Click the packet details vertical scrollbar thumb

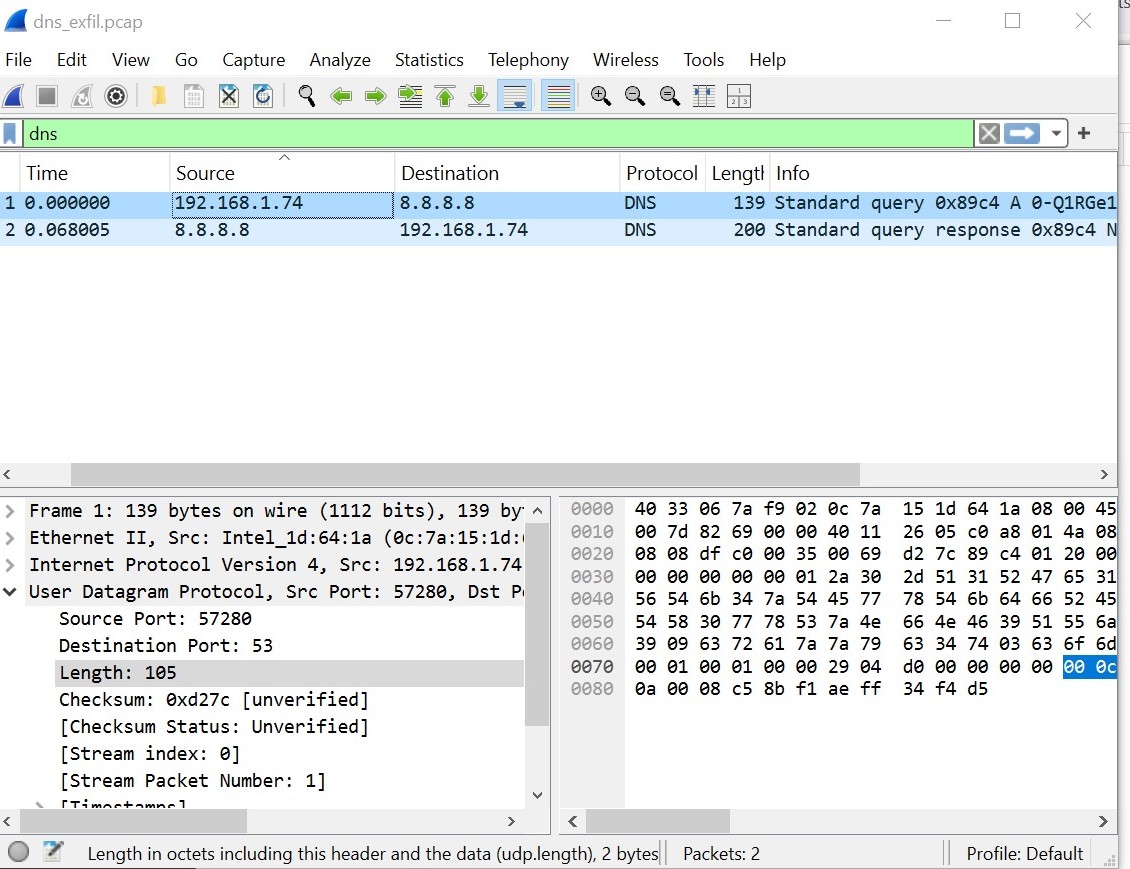pyautogui.click(x=537, y=624)
